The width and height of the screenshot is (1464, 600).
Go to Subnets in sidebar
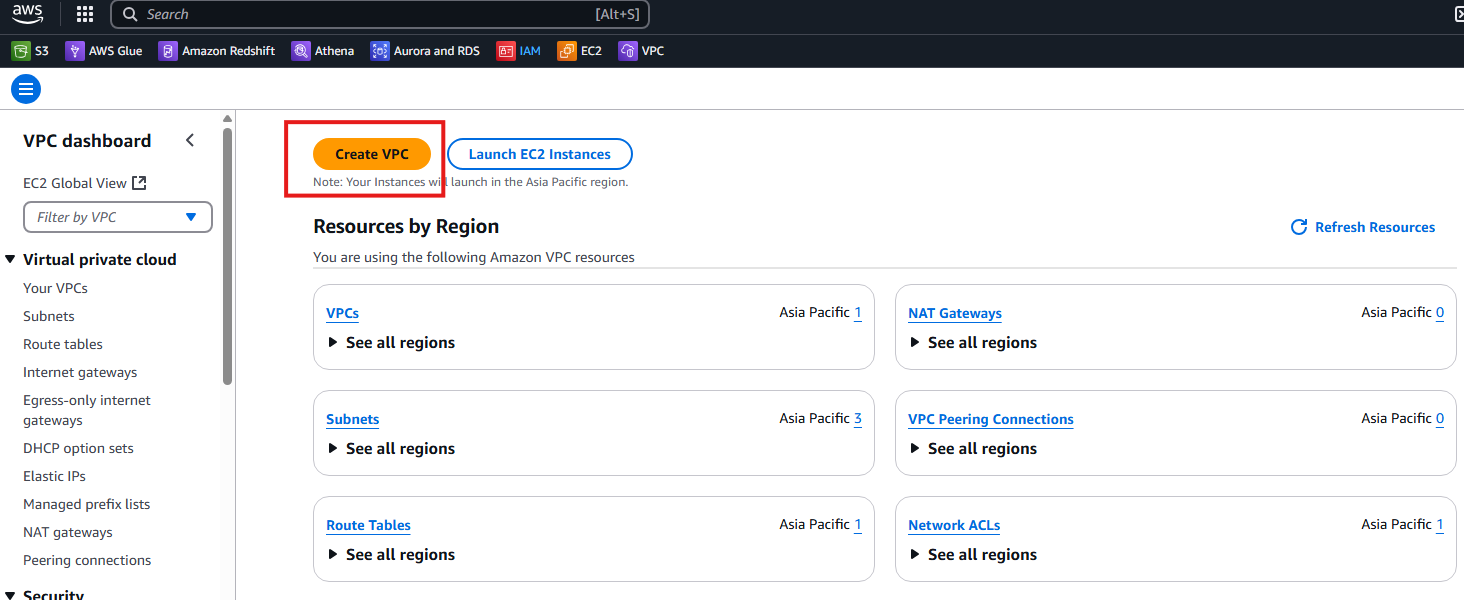[49, 316]
